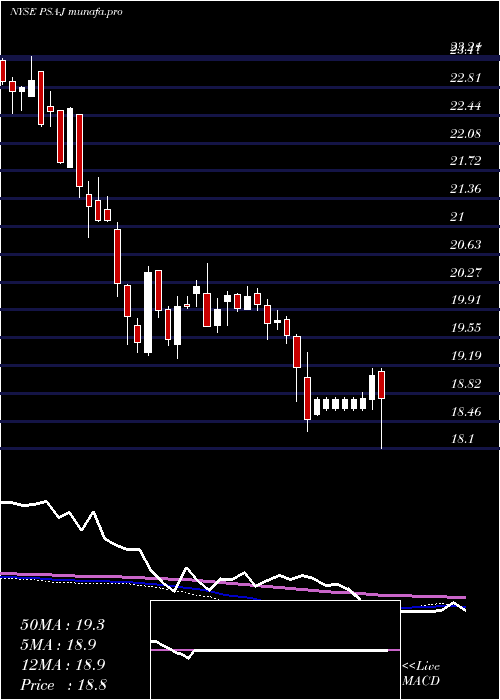Click the 20.63 price axis label
The image size is (500, 700).
coord(466,245)
